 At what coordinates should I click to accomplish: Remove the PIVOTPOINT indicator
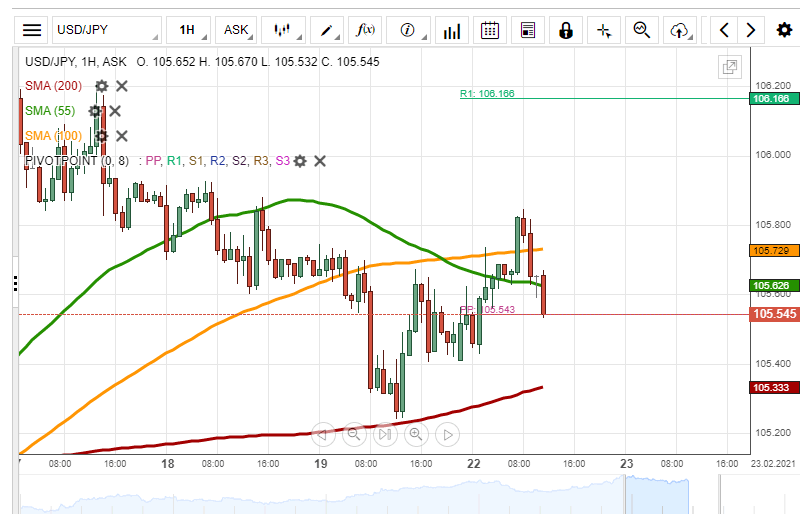(320, 161)
